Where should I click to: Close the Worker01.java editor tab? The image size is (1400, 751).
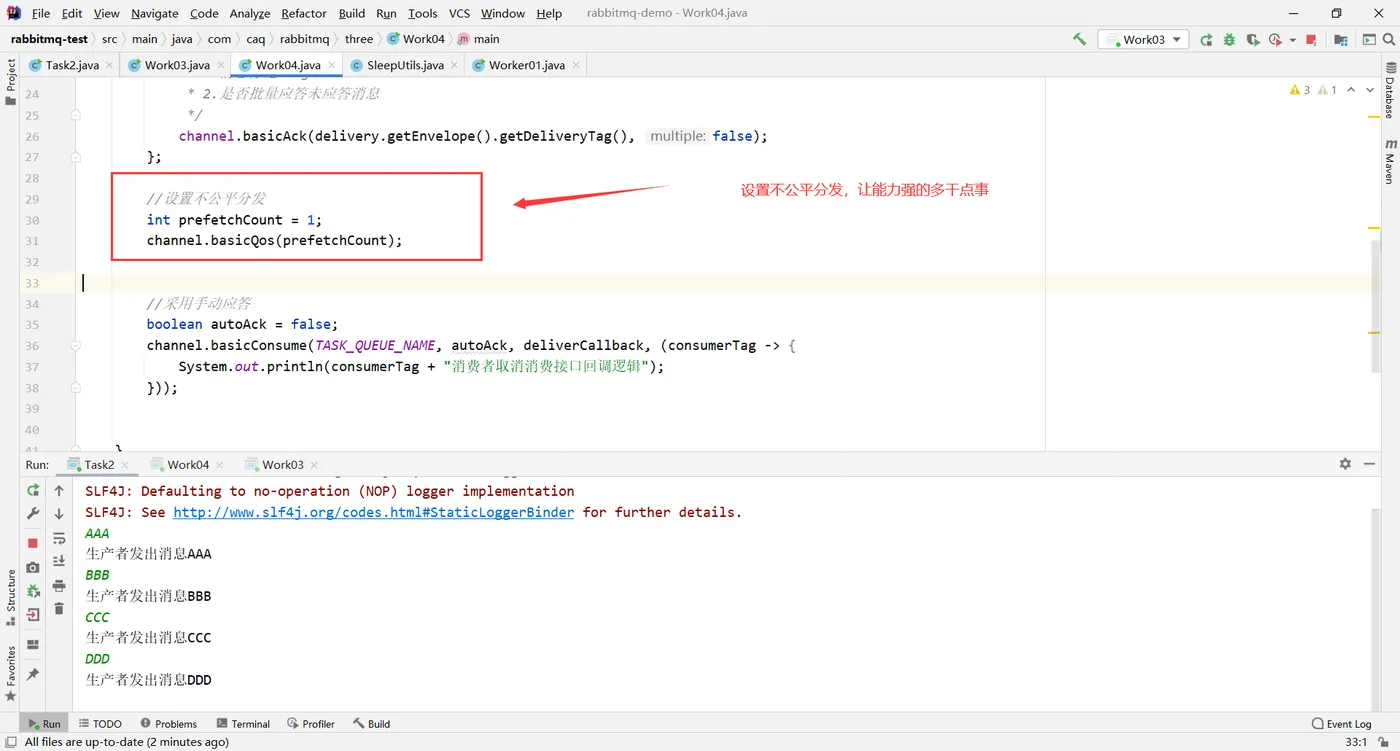pyautogui.click(x=576, y=65)
